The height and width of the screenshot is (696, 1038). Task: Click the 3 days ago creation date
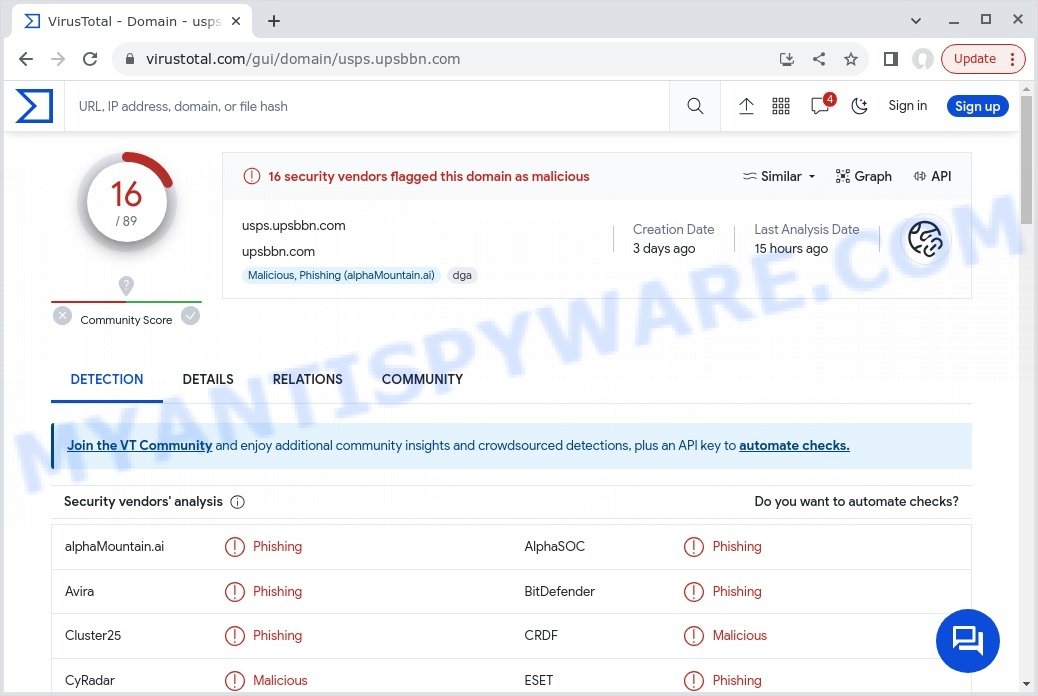tap(663, 248)
